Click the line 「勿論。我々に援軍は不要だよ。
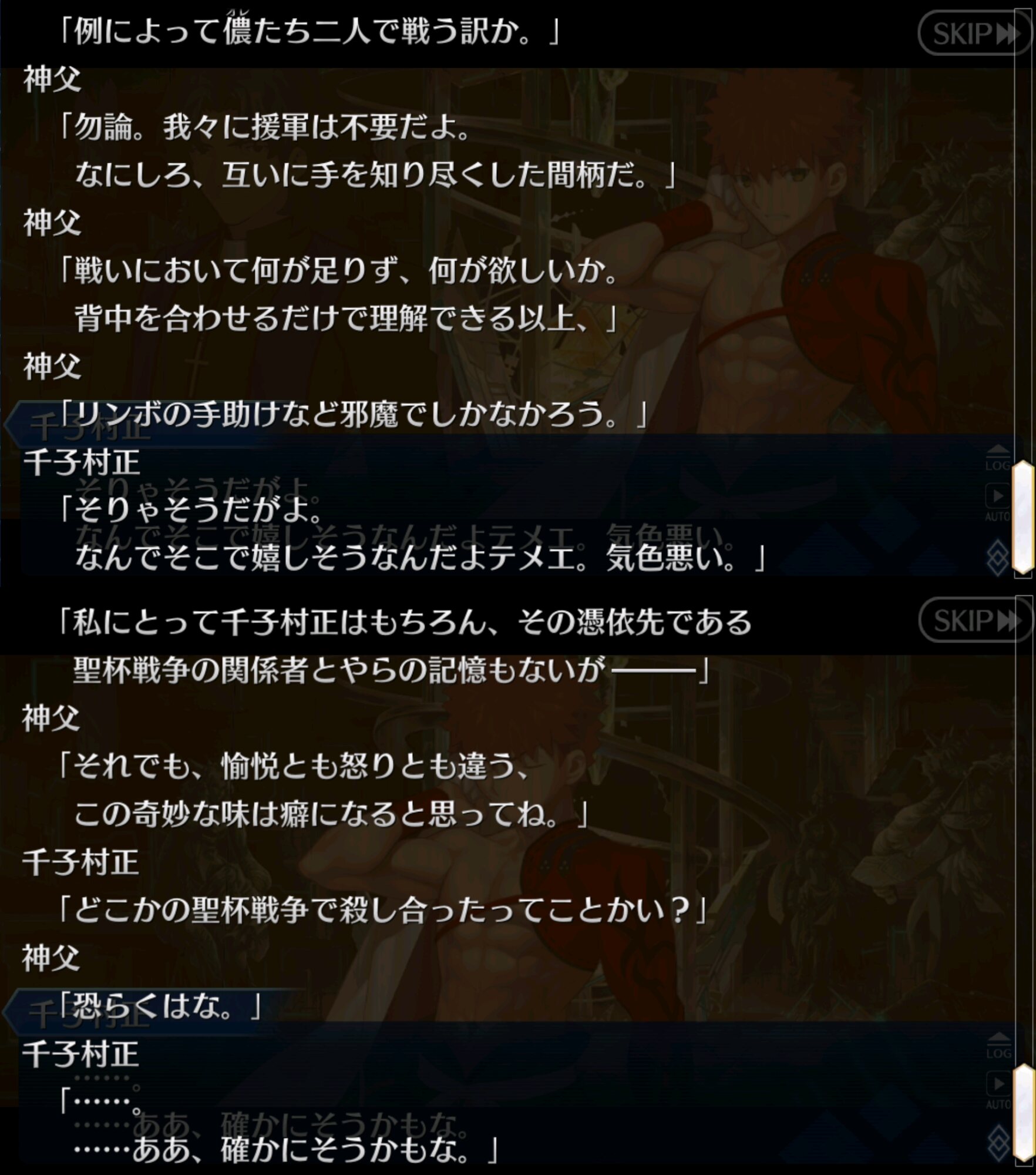The height and width of the screenshot is (1175, 1036). 264,127
